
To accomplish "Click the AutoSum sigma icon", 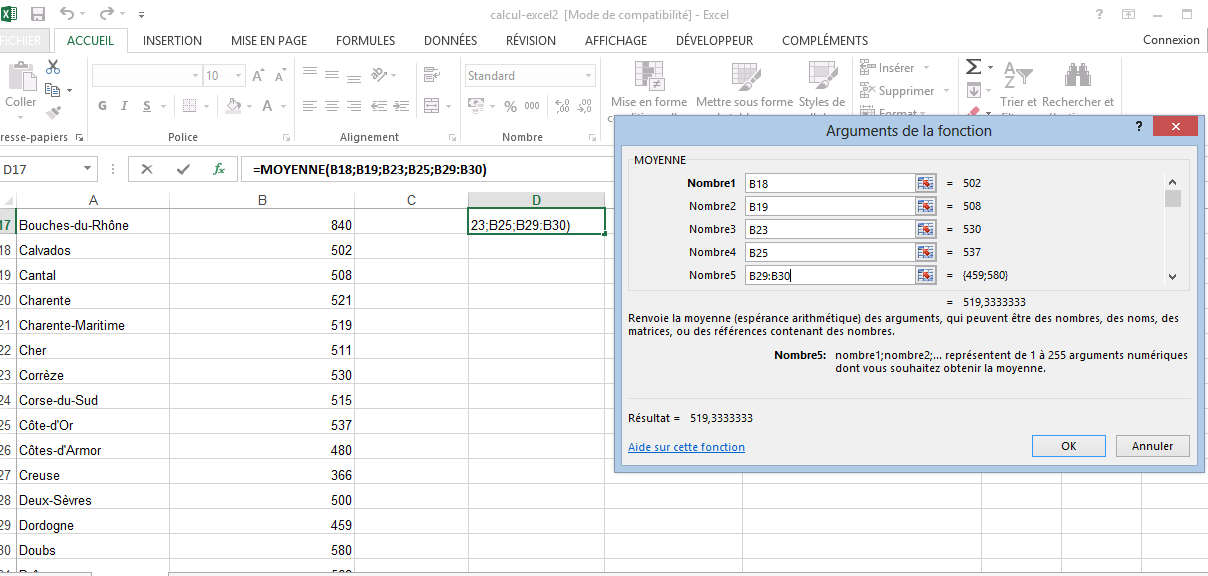I will 973,67.
